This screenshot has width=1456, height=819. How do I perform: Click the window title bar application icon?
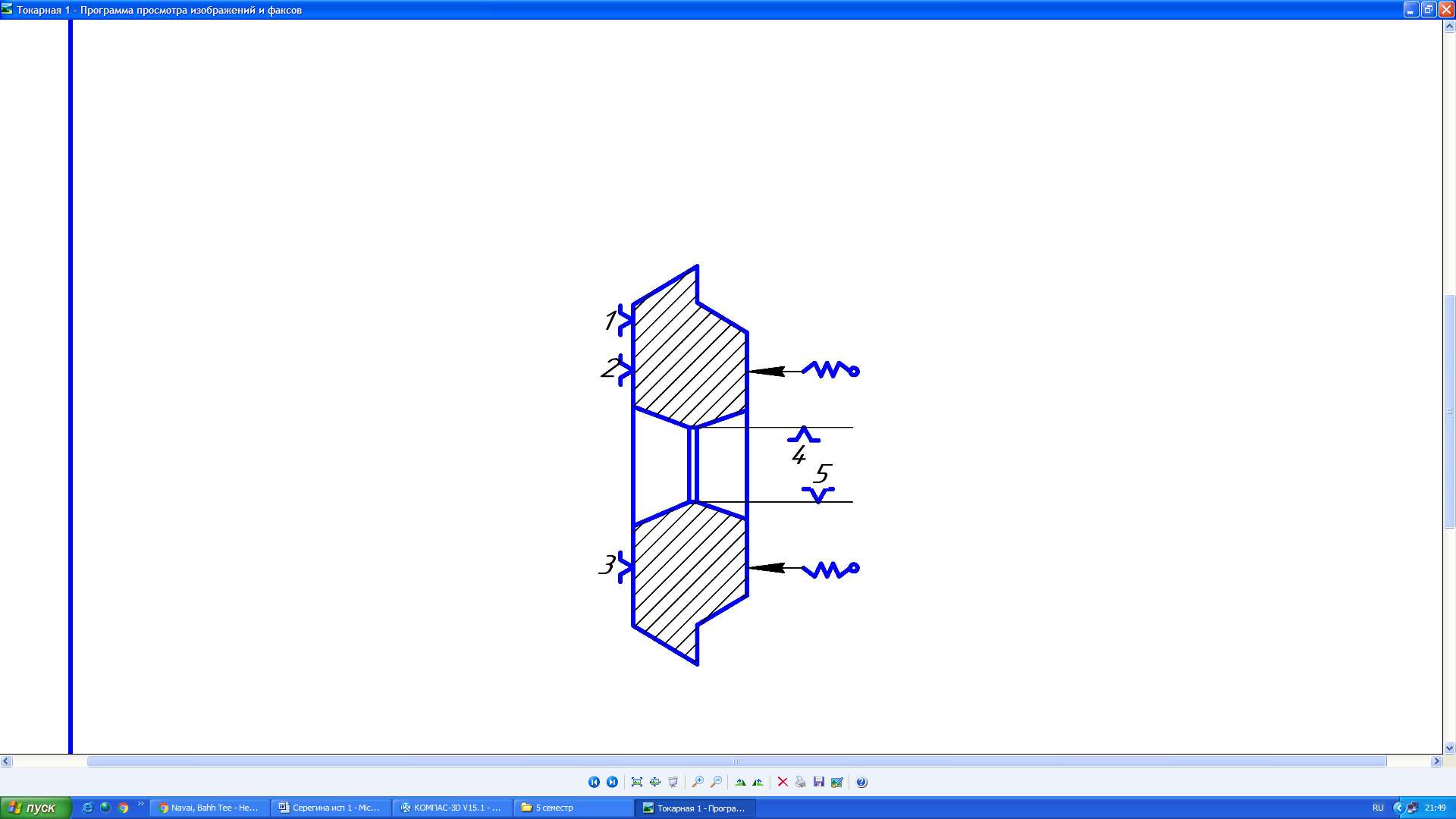tap(8, 10)
